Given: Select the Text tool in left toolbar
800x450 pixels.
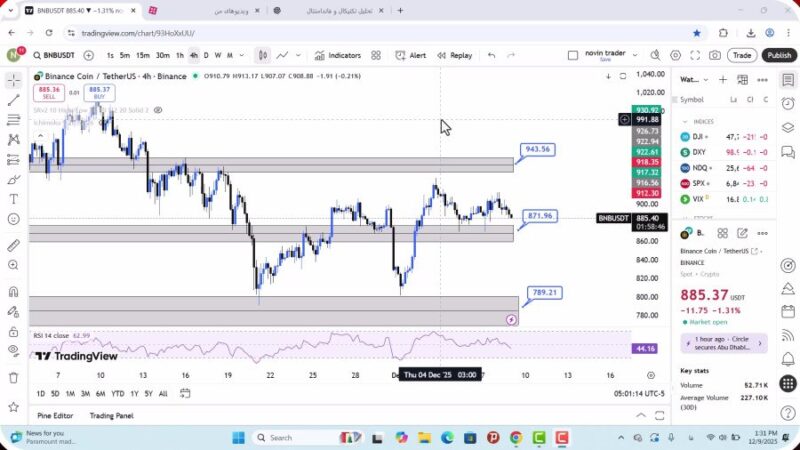Looking at the screenshot, I should (x=14, y=199).
